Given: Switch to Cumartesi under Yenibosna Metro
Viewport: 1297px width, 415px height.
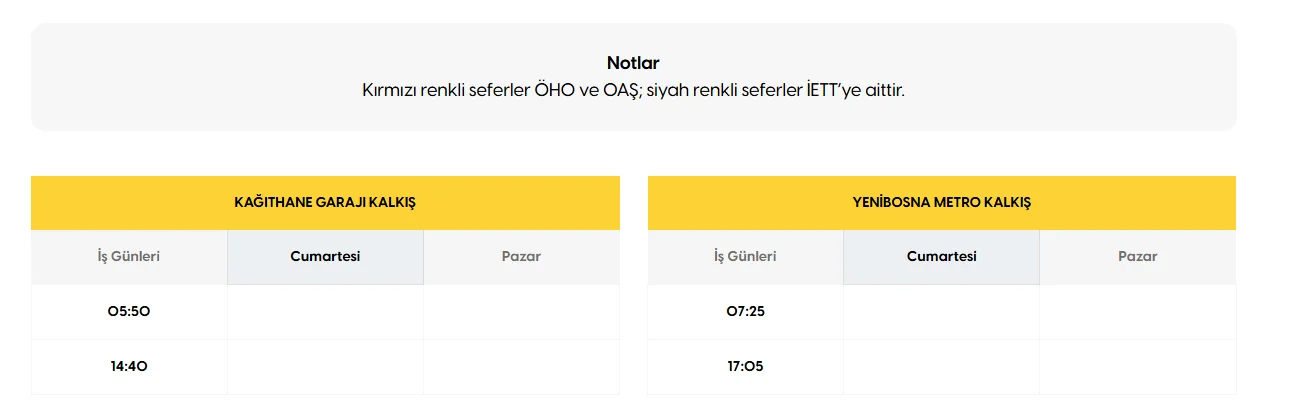Looking at the screenshot, I should pyautogui.click(x=941, y=256).
